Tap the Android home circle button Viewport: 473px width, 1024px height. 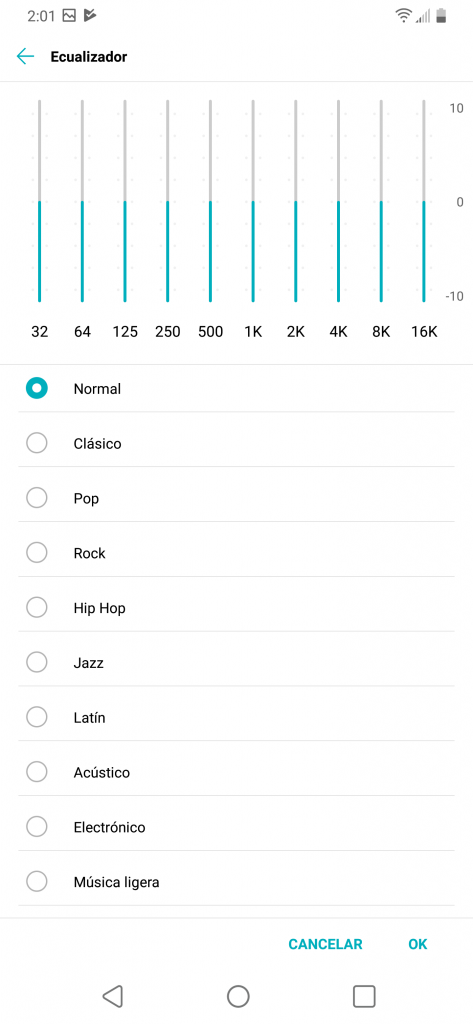pyautogui.click(x=238, y=996)
